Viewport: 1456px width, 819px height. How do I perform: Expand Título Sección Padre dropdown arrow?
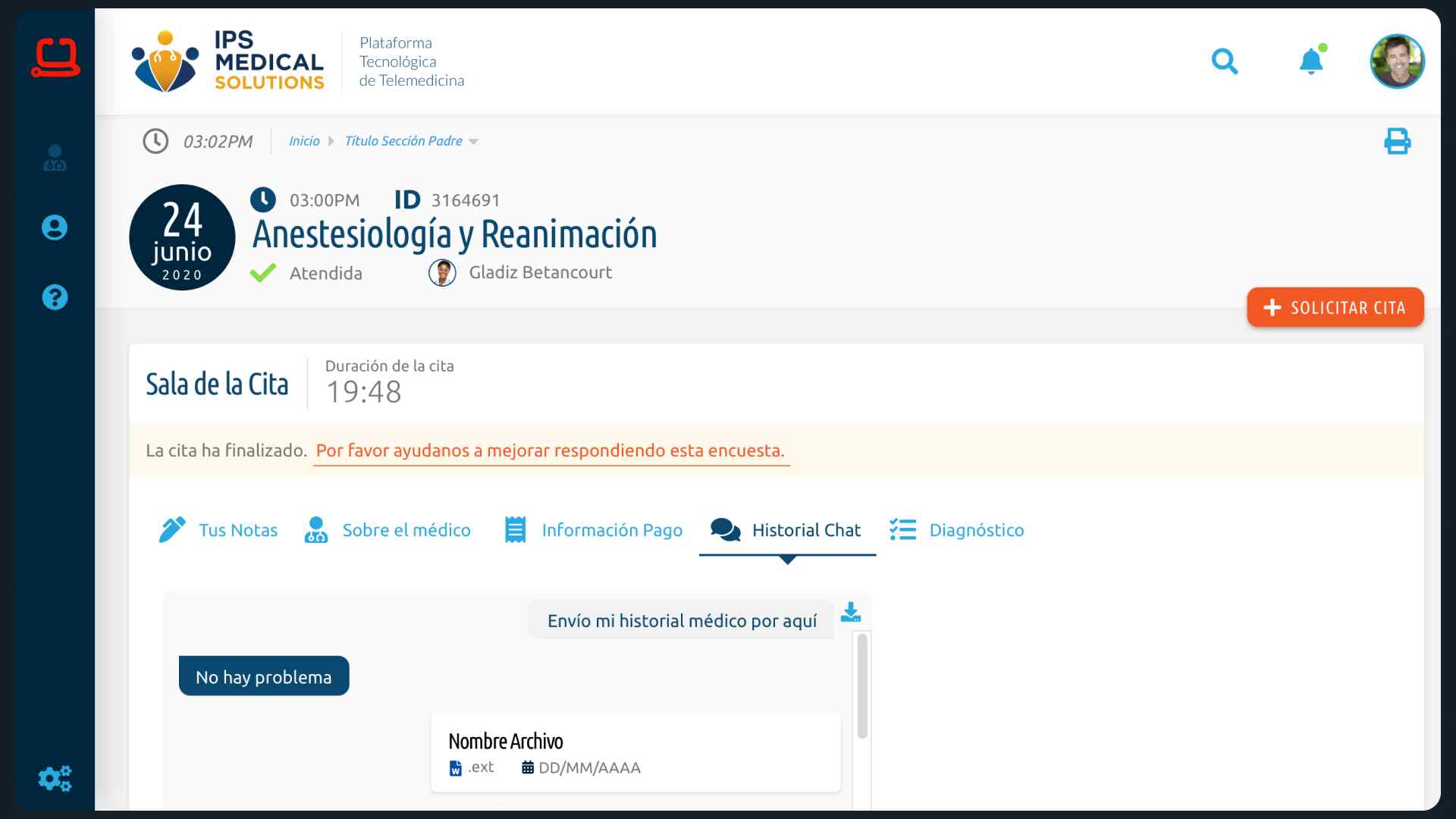tap(474, 142)
